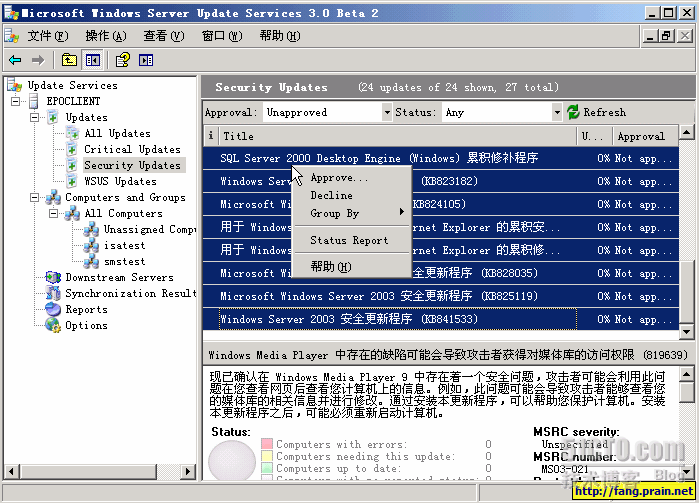
Task: Click the Security Updates icon in tree
Action: (x=72, y=165)
